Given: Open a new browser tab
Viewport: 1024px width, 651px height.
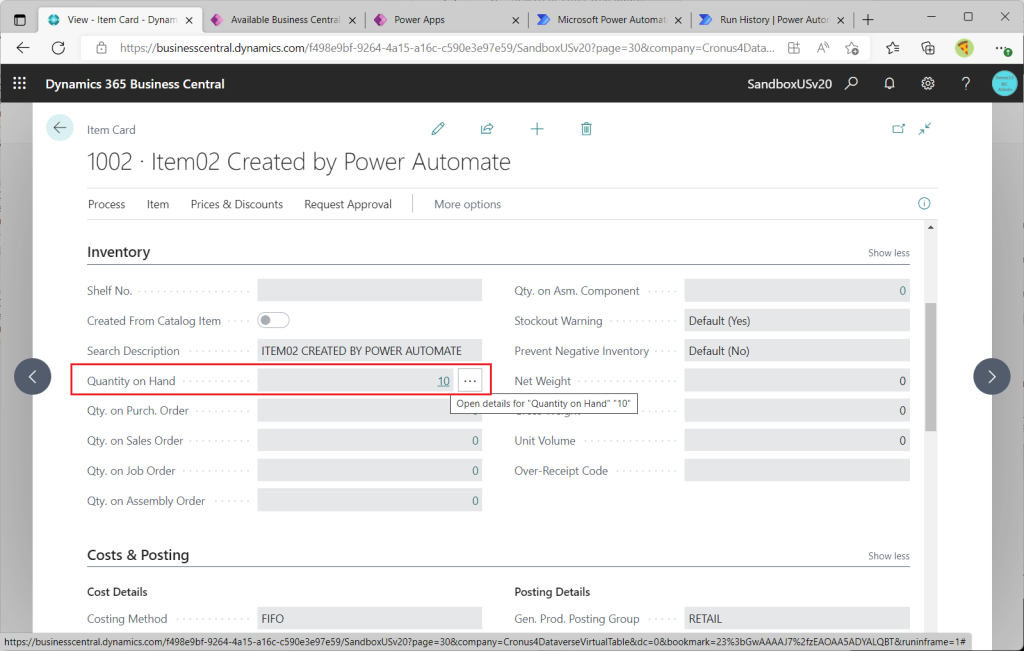Looking at the screenshot, I should [868, 20].
